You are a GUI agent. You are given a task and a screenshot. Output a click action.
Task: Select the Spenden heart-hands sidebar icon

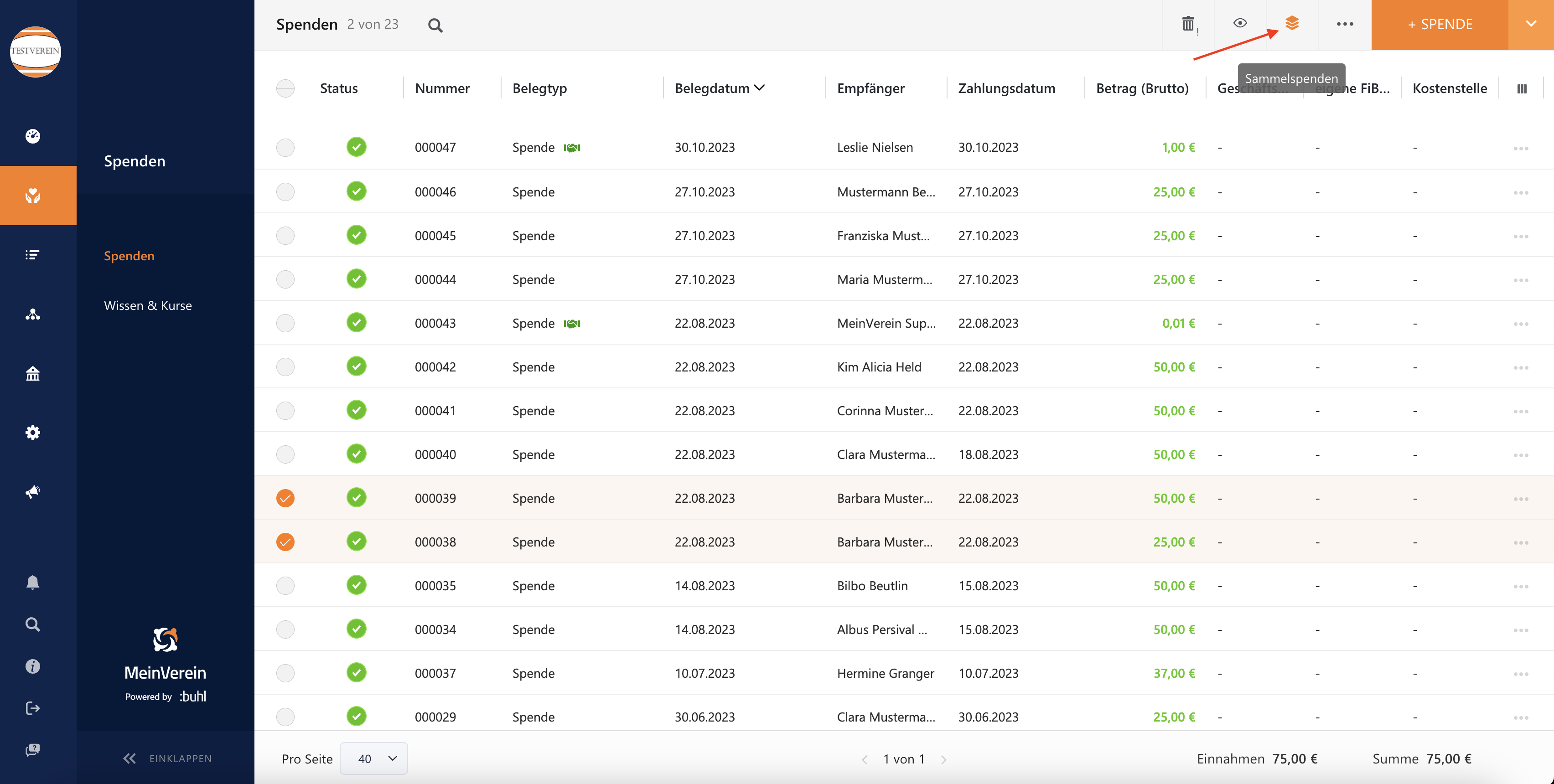pyautogui.click(x=32, y=196)
